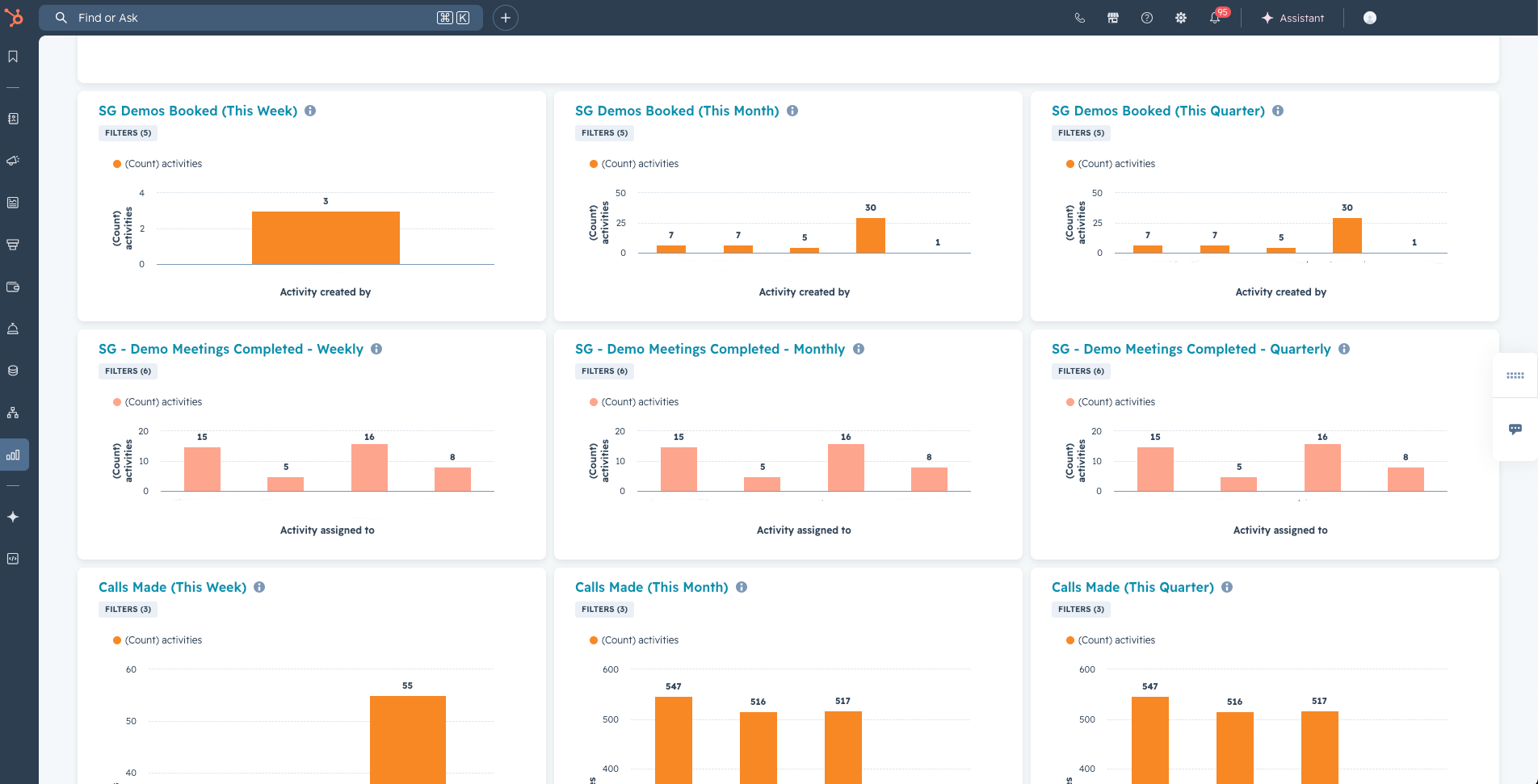Open the user account avatar menu
Viewport: 1538px width, 784px height.
1369,18
